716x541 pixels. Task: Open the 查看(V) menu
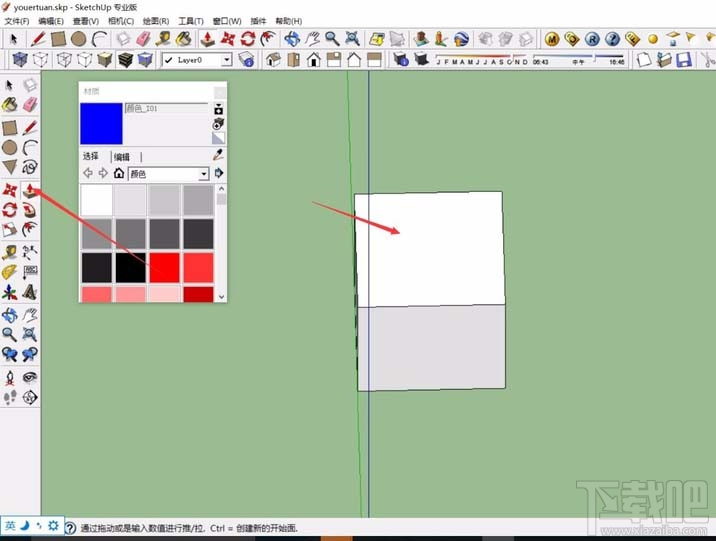[x=86, y=21]
